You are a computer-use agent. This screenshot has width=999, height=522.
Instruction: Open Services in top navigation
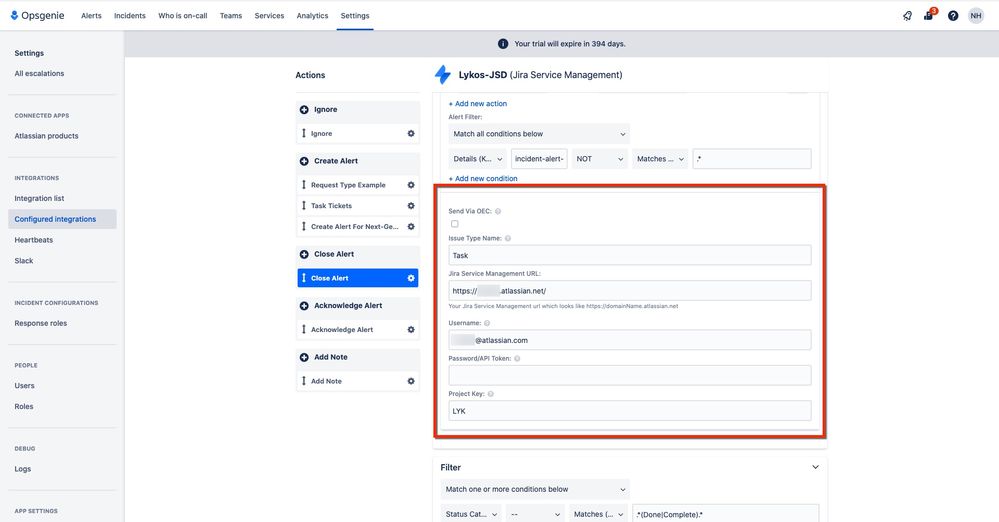coord(270,16)
